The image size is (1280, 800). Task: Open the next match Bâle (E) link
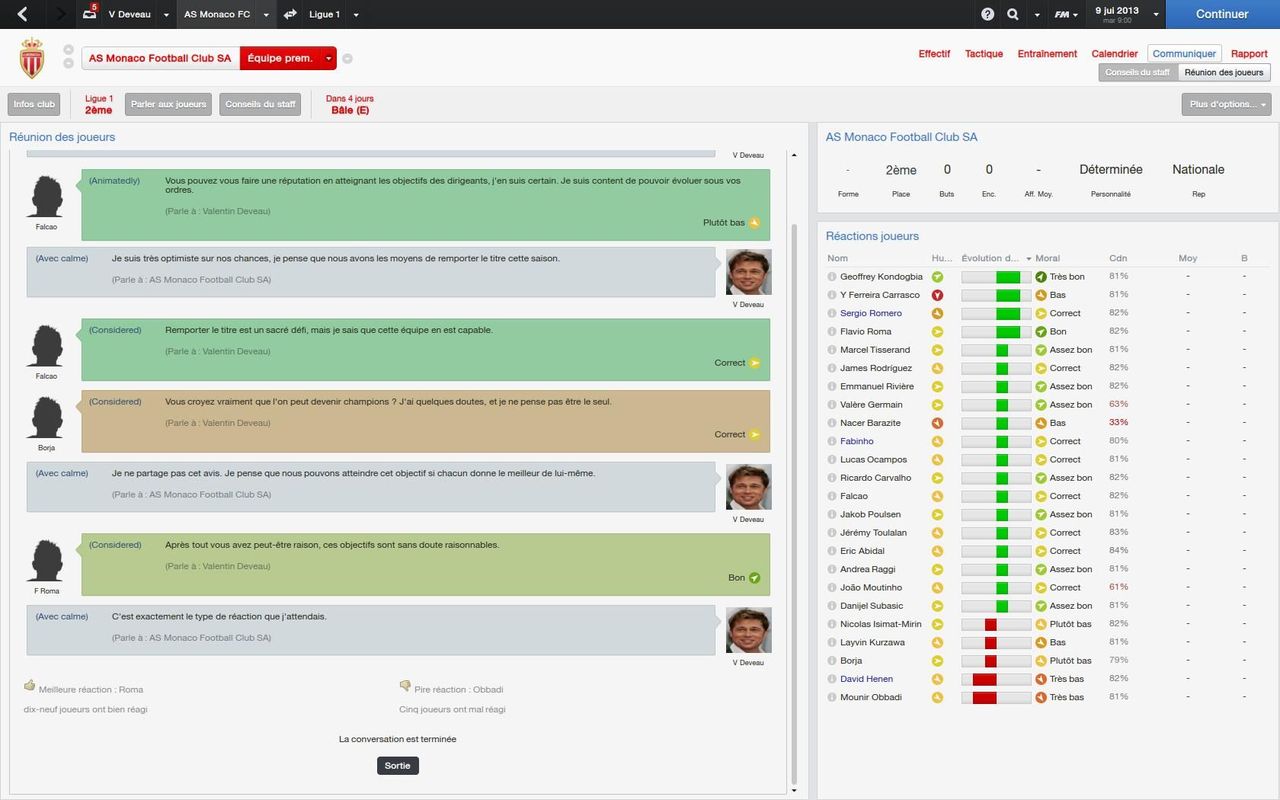[x=350, y=110]
